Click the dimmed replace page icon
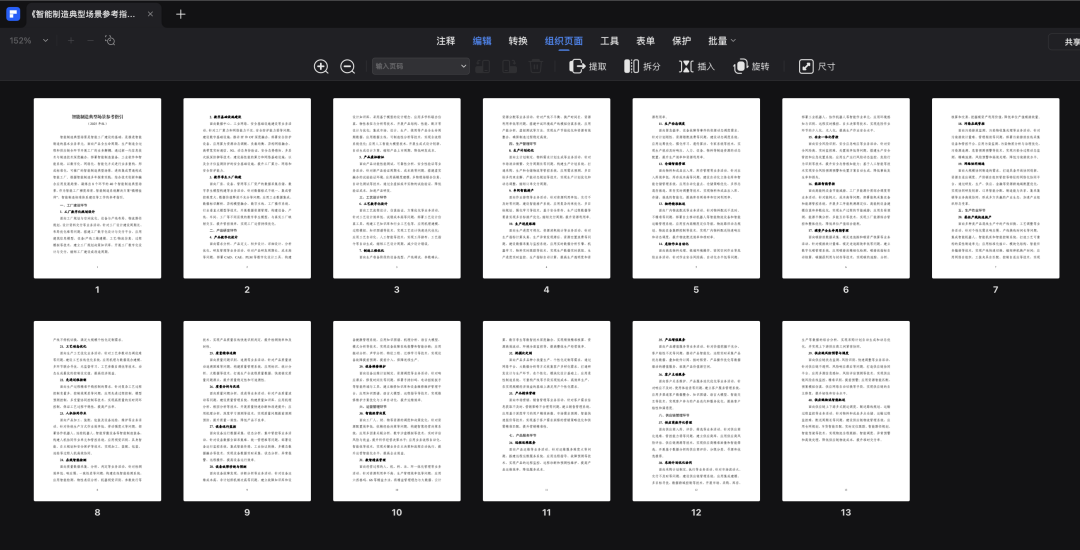1080x550 pixels. tap(510, 66)
